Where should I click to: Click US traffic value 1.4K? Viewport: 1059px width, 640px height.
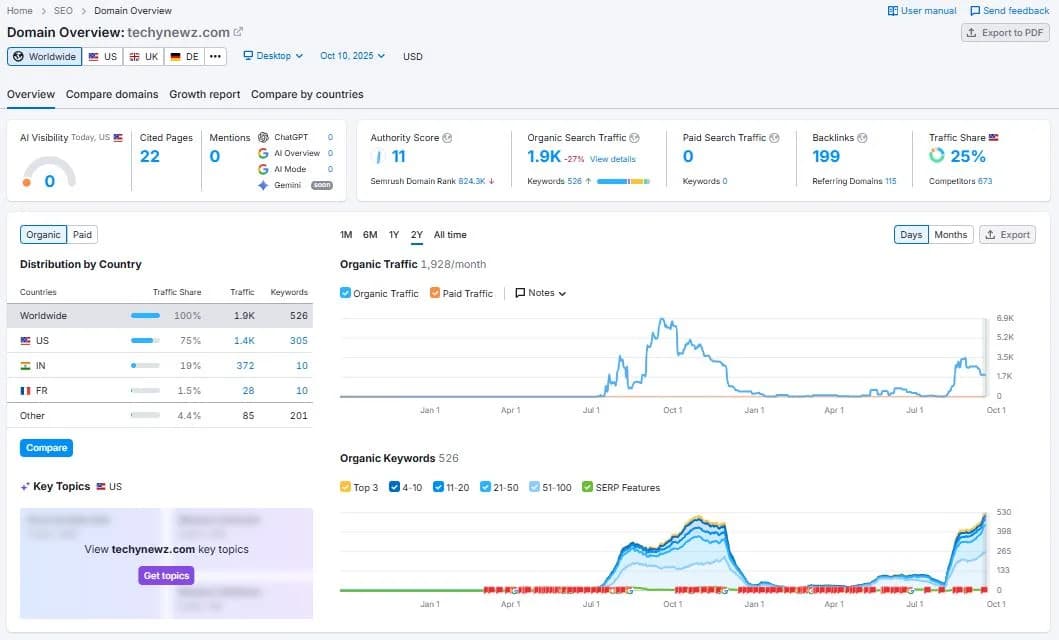click(x=244, y=341)
